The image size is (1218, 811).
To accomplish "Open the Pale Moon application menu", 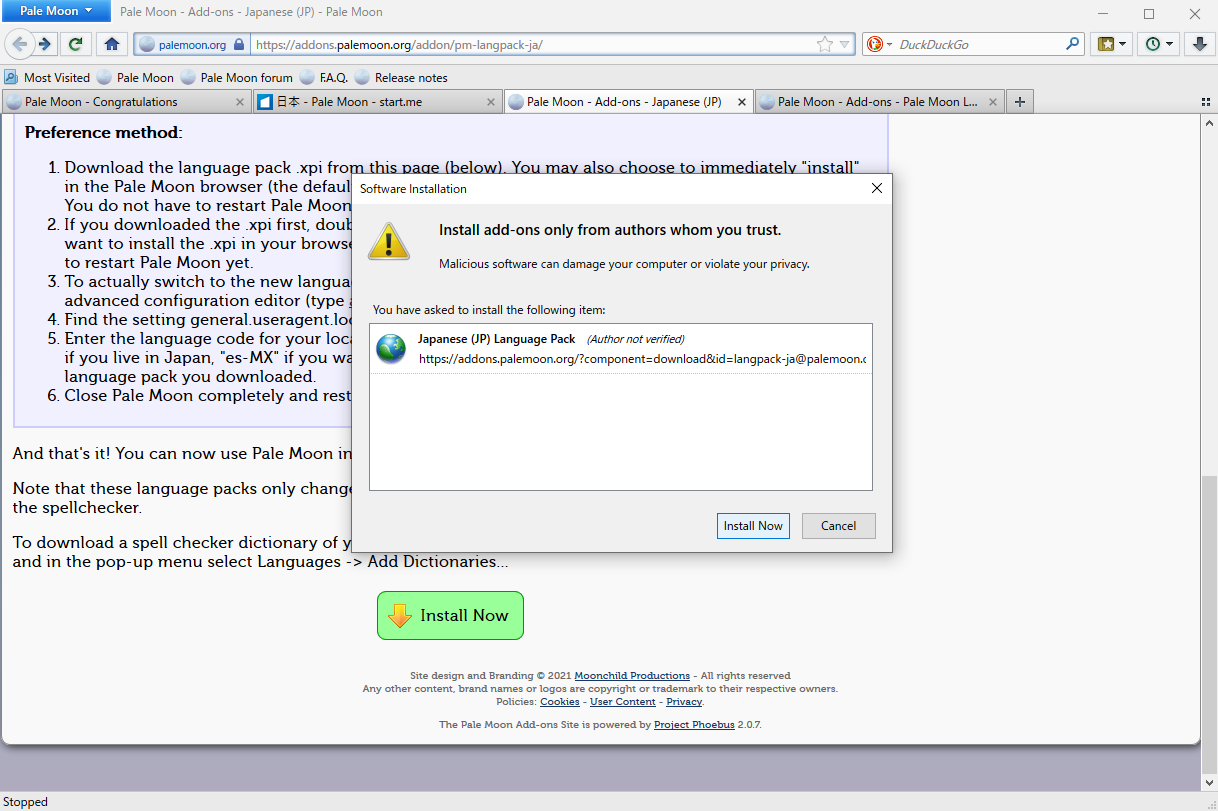I will point(56,11).
